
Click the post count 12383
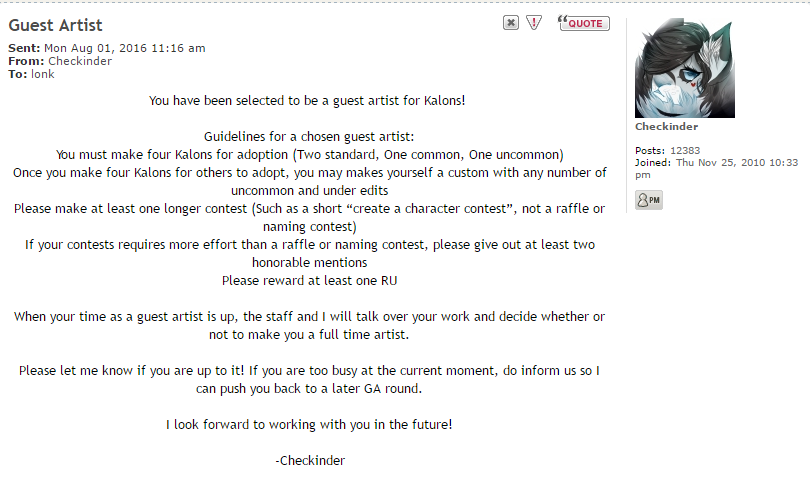(685, 150)
